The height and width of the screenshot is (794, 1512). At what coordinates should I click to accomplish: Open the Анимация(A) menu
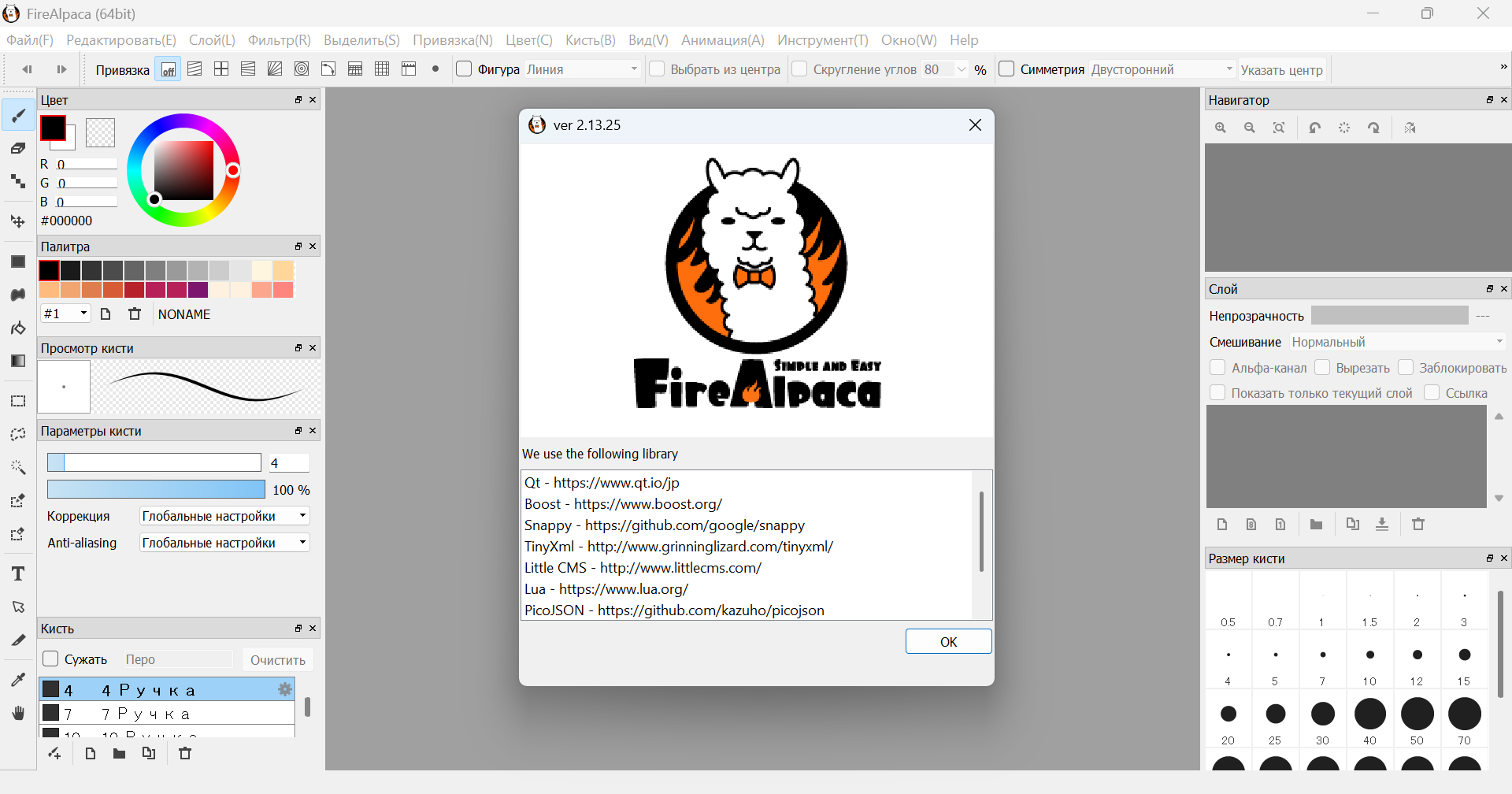click(x=722, y=40)
